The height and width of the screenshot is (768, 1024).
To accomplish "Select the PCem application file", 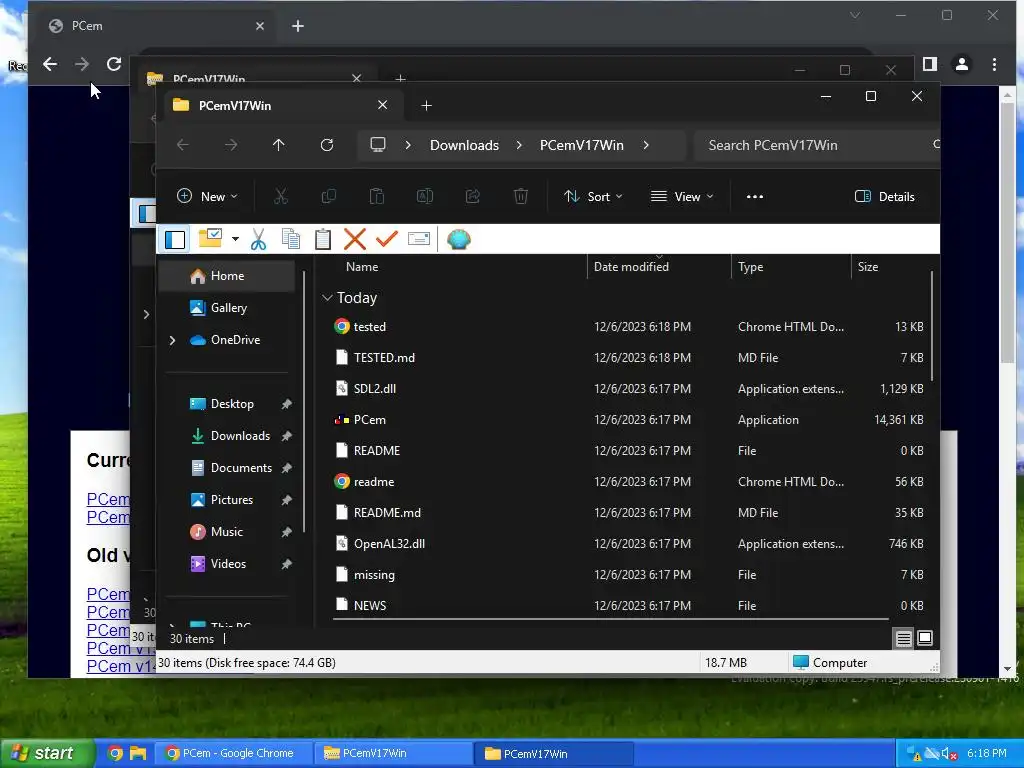I will 630,419.
